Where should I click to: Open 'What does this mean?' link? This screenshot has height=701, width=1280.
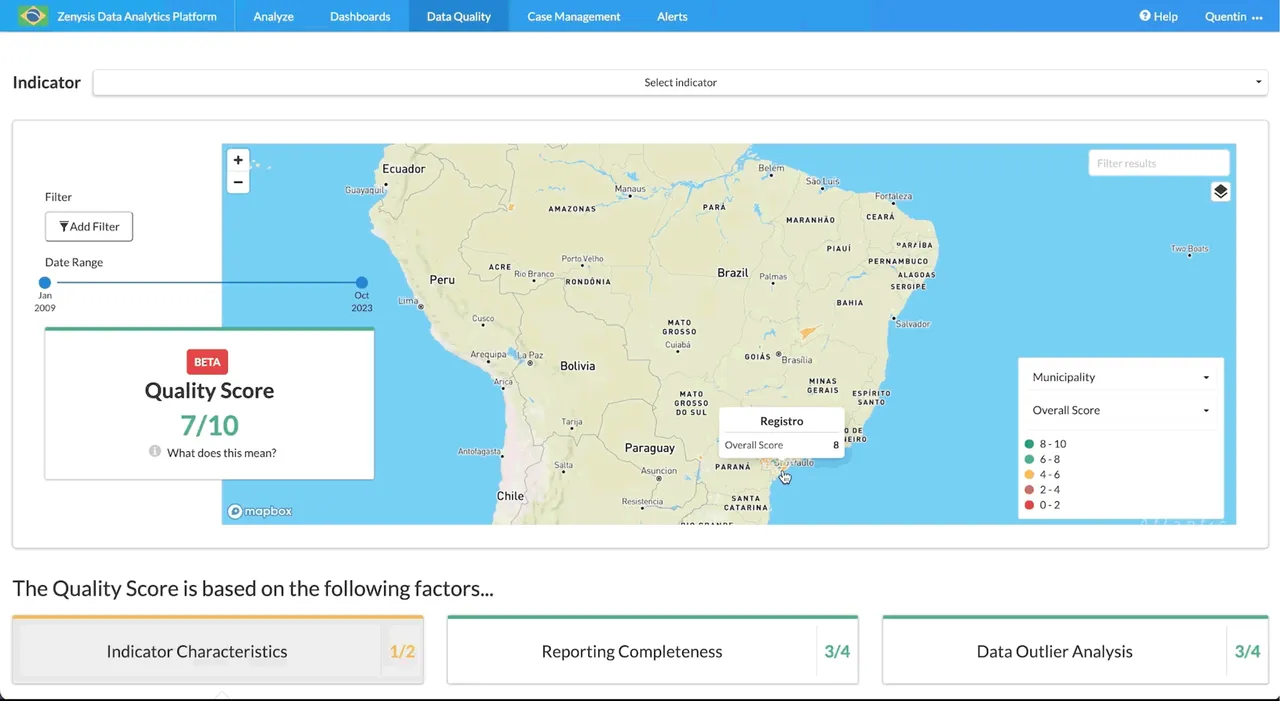[x=221, y=453]
